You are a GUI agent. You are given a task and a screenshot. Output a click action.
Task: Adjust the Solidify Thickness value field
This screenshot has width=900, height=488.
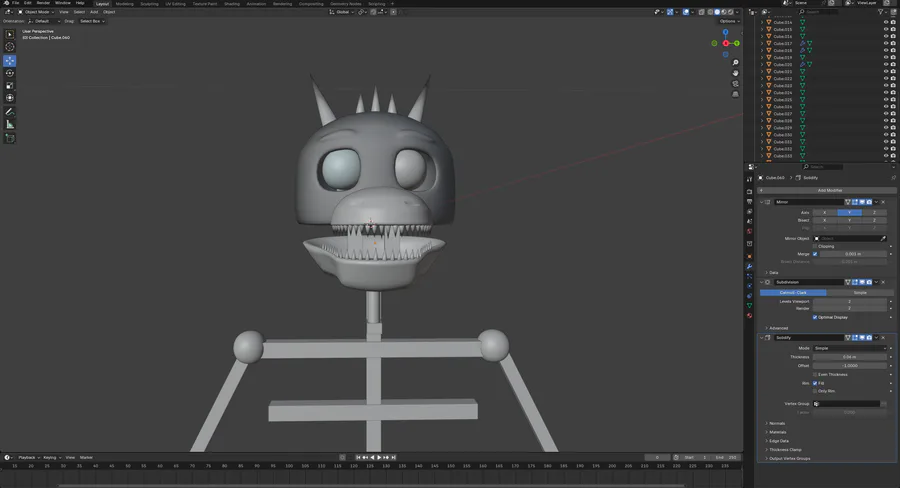click(x=850, y=357)
